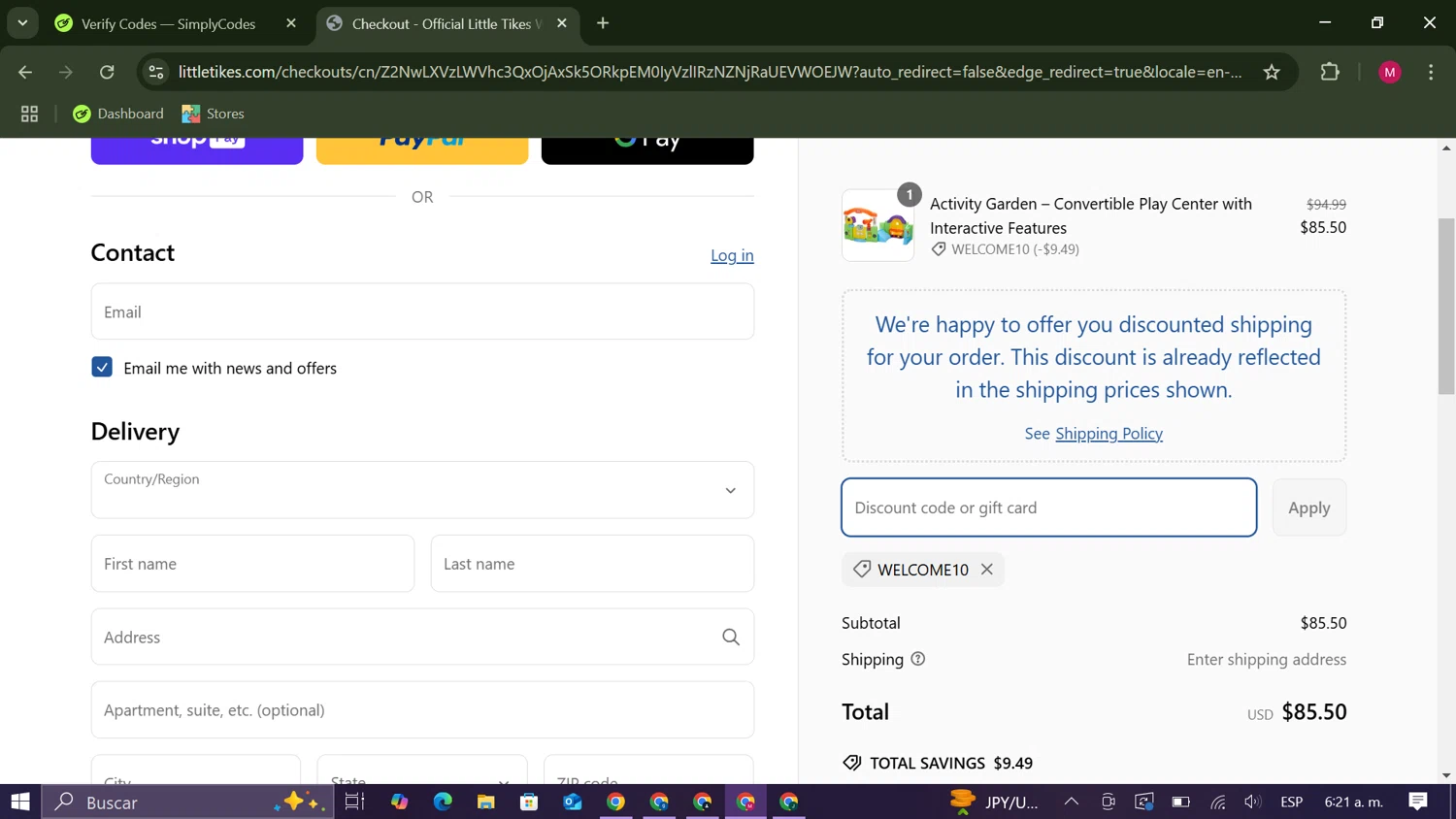Image resolution: width=1456 pixels, height=819 pixels.
Task: Pay with Google Pay button
Action: tap(647, 150)
